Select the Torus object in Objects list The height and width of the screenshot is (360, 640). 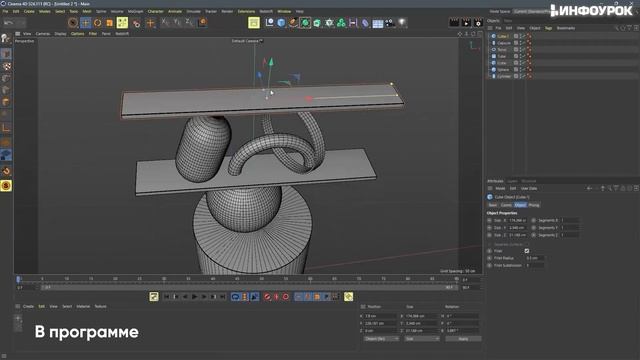[502, 50]
